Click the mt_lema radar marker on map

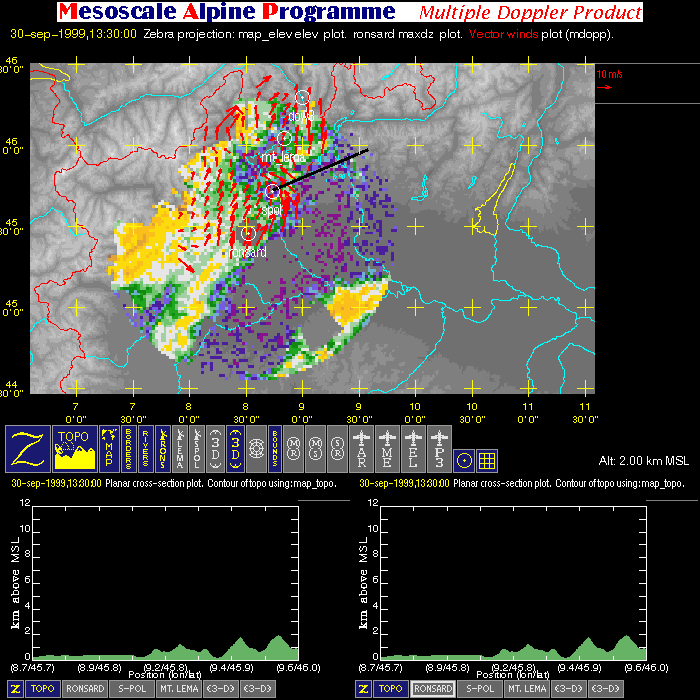[285, 138]
